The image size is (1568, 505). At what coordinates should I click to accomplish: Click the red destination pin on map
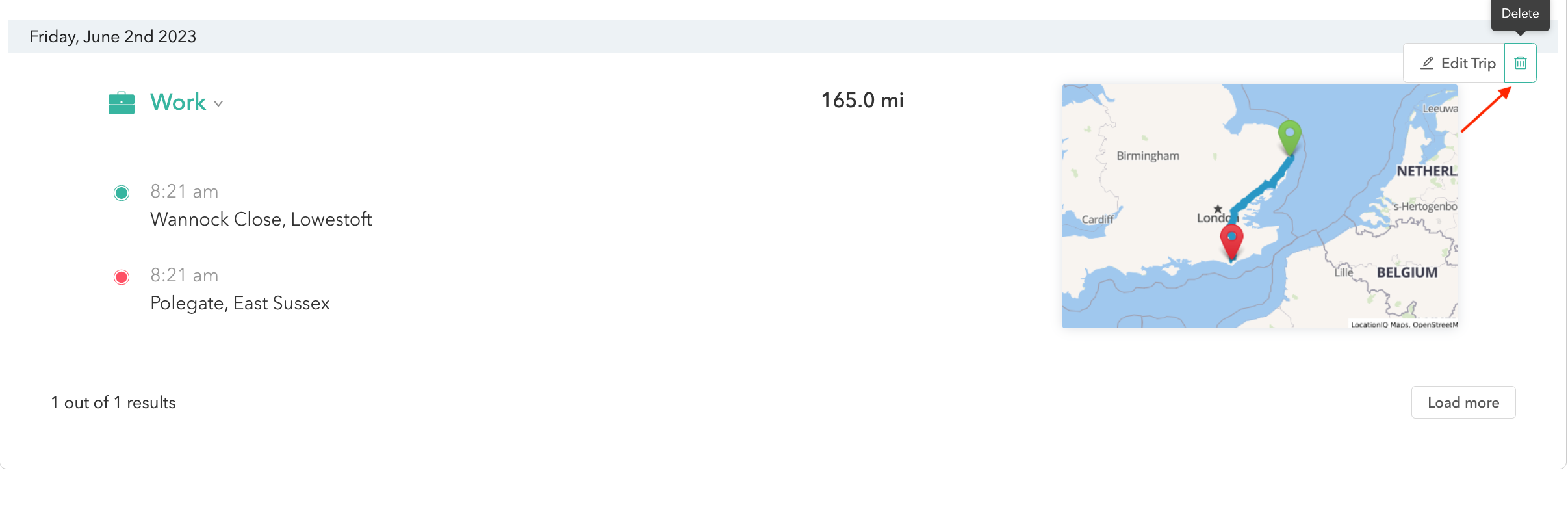(1231, 242)
